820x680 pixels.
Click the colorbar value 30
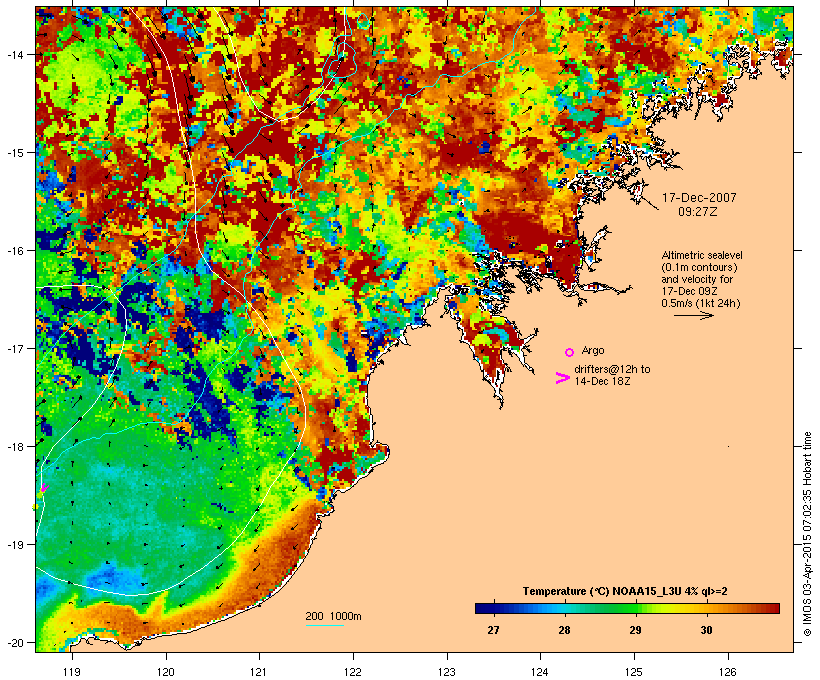(707, 630)
